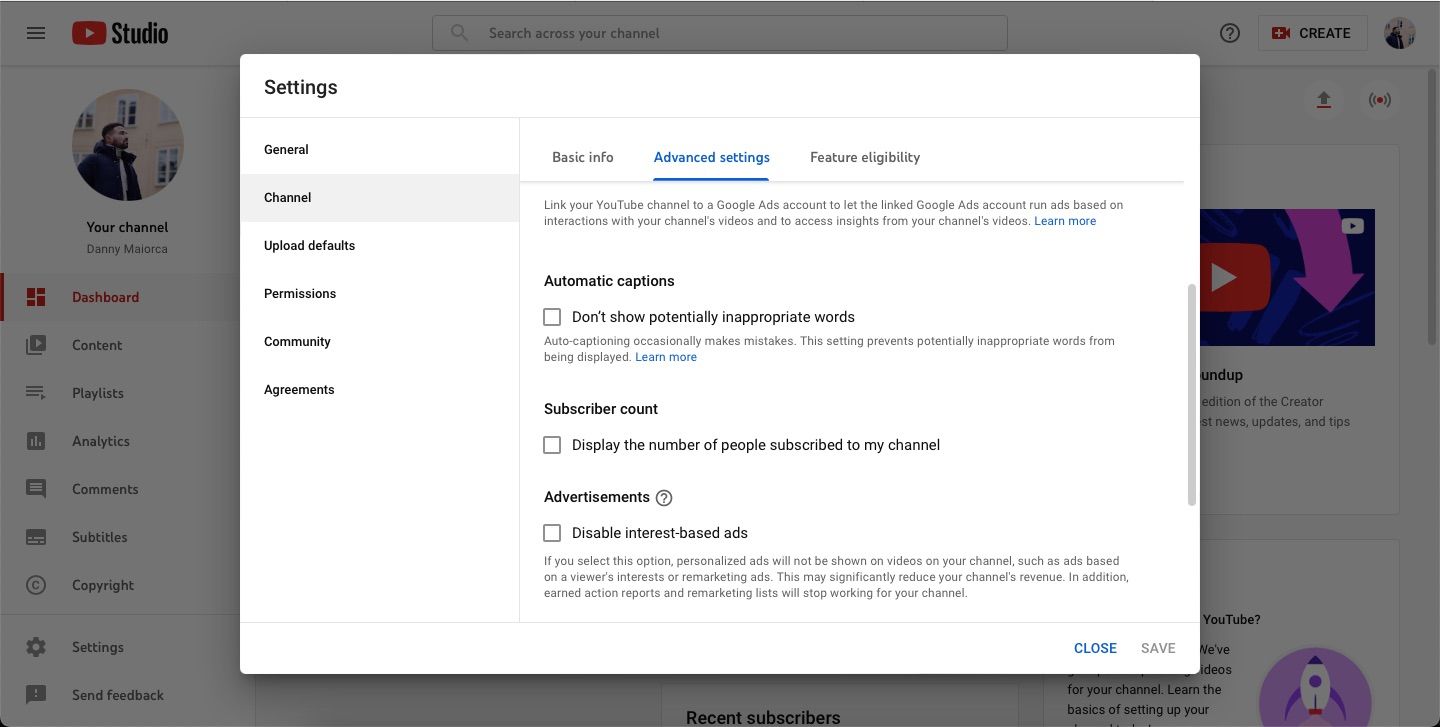The width and height of the screenshot is (1440, 727).
Task: Click the upload videos arrow icon
Action: pos(1324,100)
